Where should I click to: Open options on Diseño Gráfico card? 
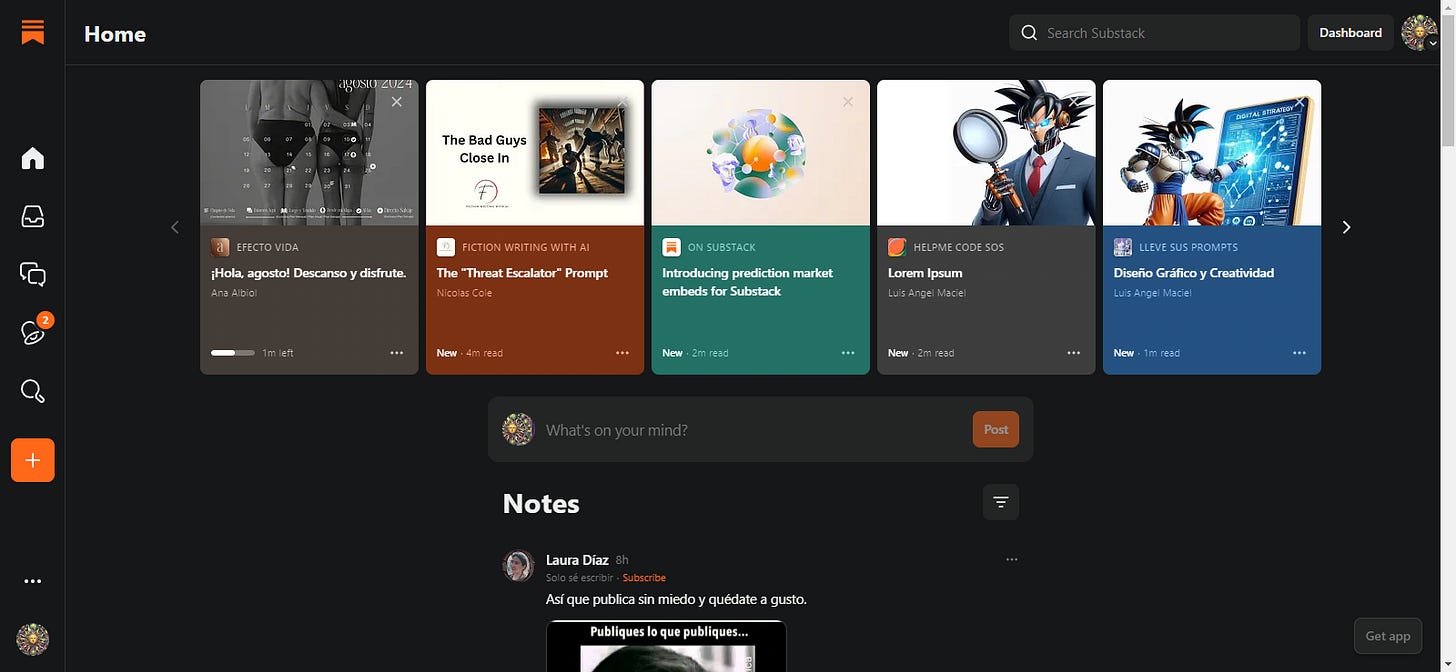tap(1299, 353)
